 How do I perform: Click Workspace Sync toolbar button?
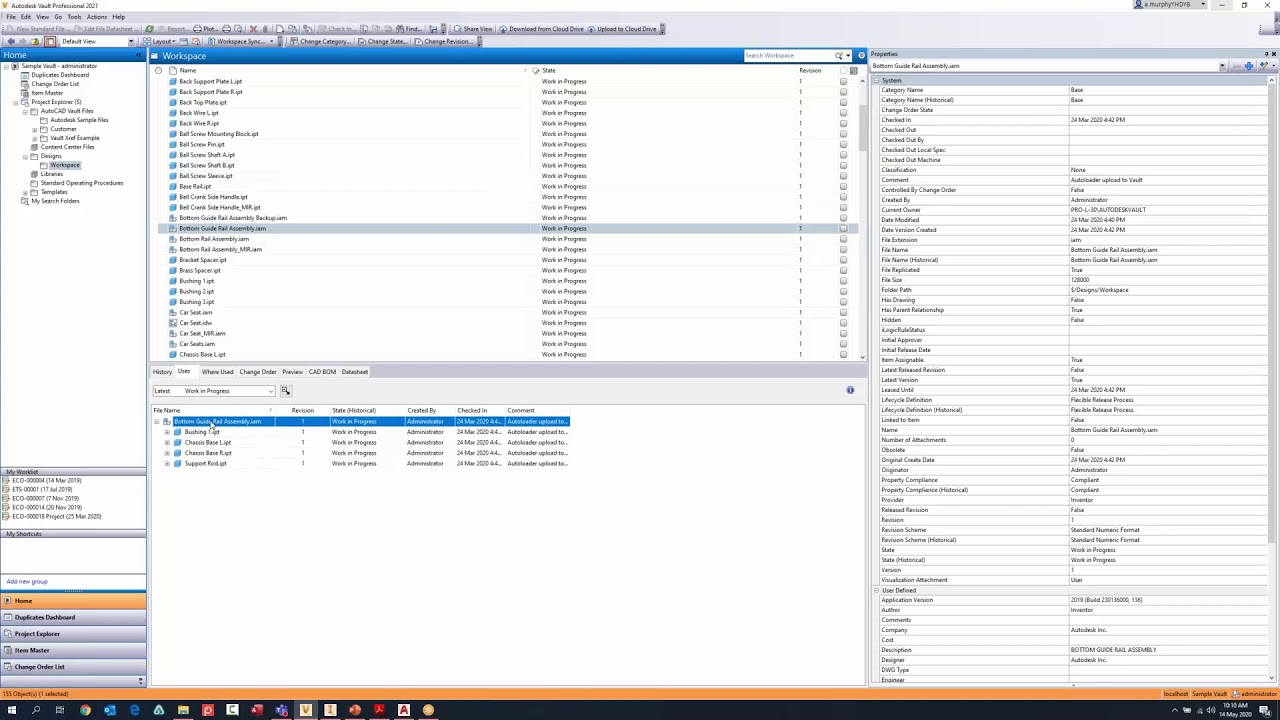[x=237, y=41]
